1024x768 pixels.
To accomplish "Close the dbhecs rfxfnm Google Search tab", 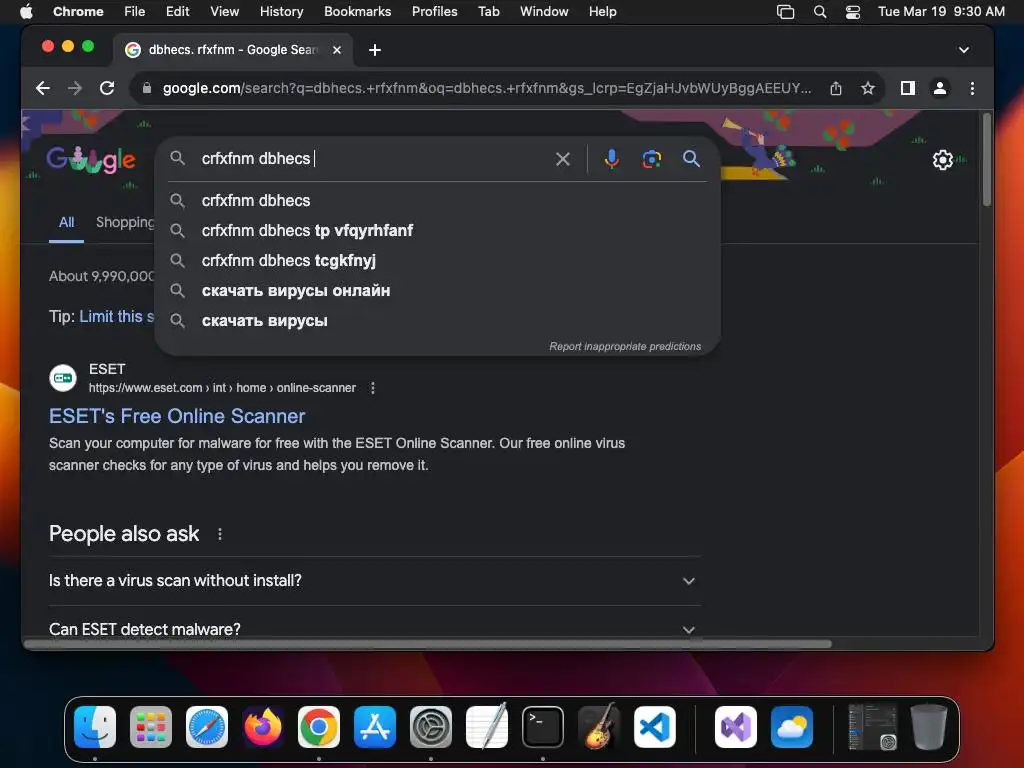I will point(337,50).
